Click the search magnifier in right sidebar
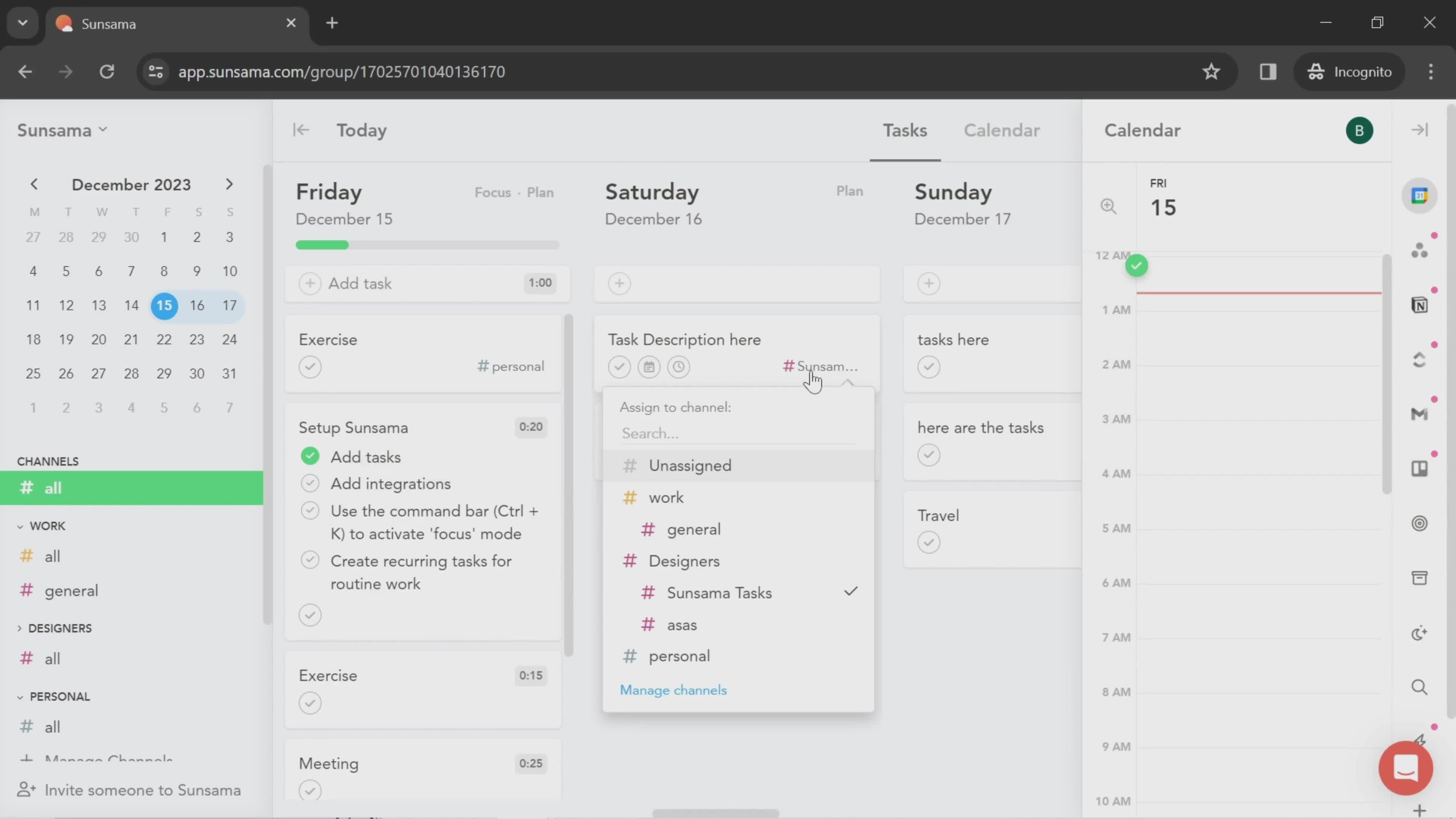This screenshot has width=1456, height=819. [1419, 687]
